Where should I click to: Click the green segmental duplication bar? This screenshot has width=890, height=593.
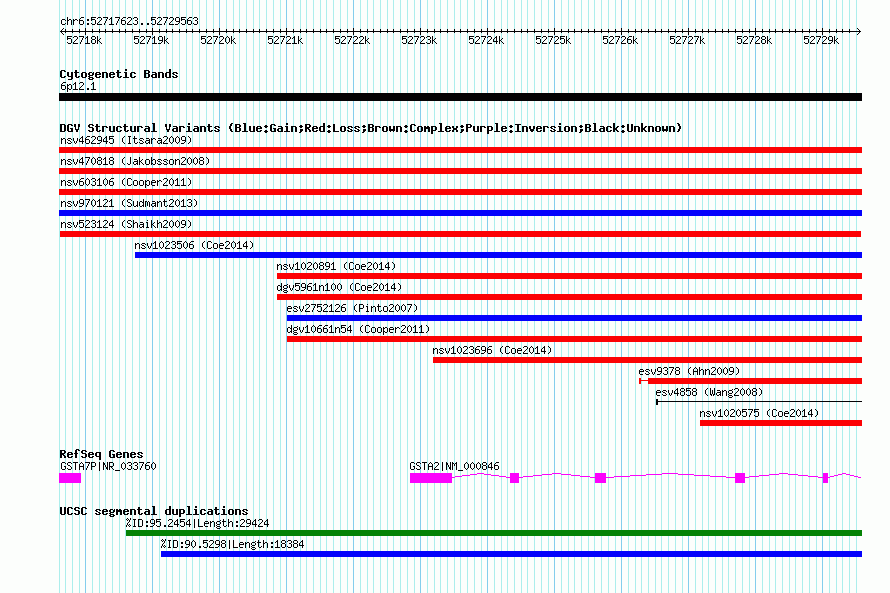pyautogui.click(x=494, y=533)
